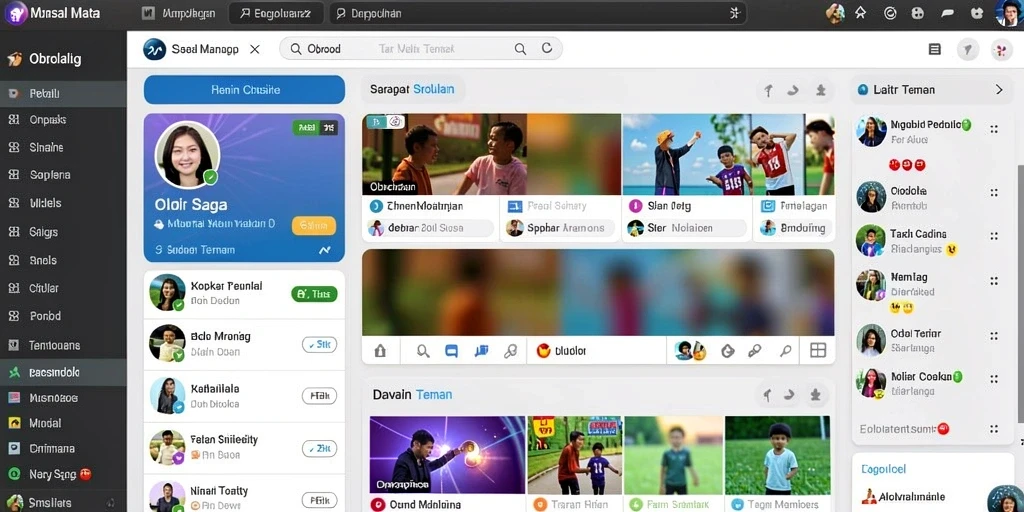Image resolution: width=1024 pixels, height=512 pixels.
Task: Click the Ololr Saga profile photo
Action: coord(187,154)
